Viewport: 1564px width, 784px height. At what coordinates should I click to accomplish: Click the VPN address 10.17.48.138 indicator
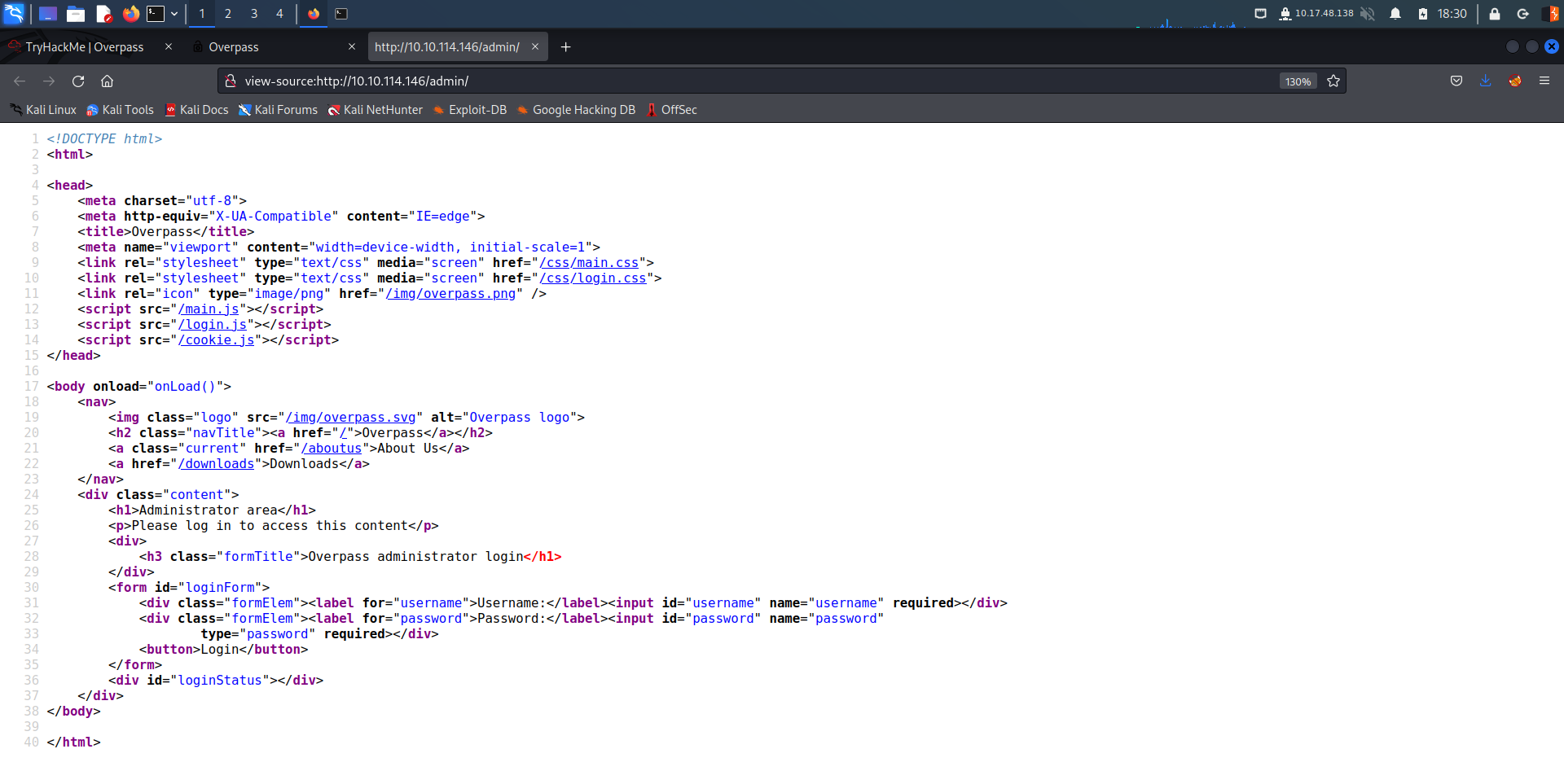pyautogui.click(x=1316, y=14)
